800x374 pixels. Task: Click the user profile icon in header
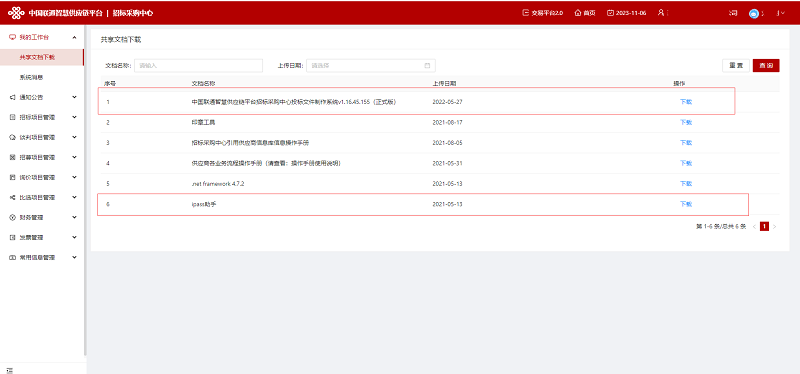pyautogui.click(x=661, y=13)
